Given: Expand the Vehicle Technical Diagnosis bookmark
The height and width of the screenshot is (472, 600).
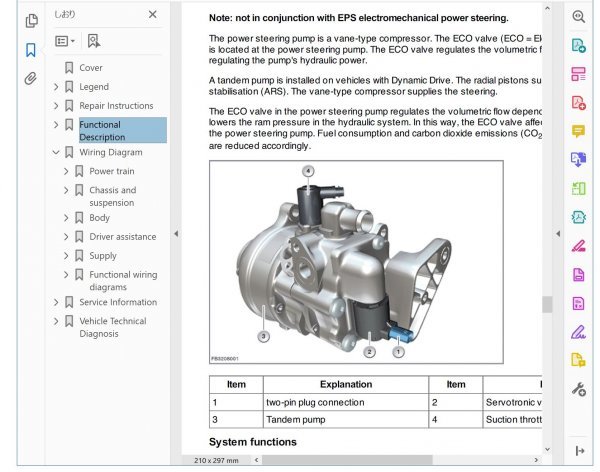Looking at the screenshot, I should click(x=56, y=321).
